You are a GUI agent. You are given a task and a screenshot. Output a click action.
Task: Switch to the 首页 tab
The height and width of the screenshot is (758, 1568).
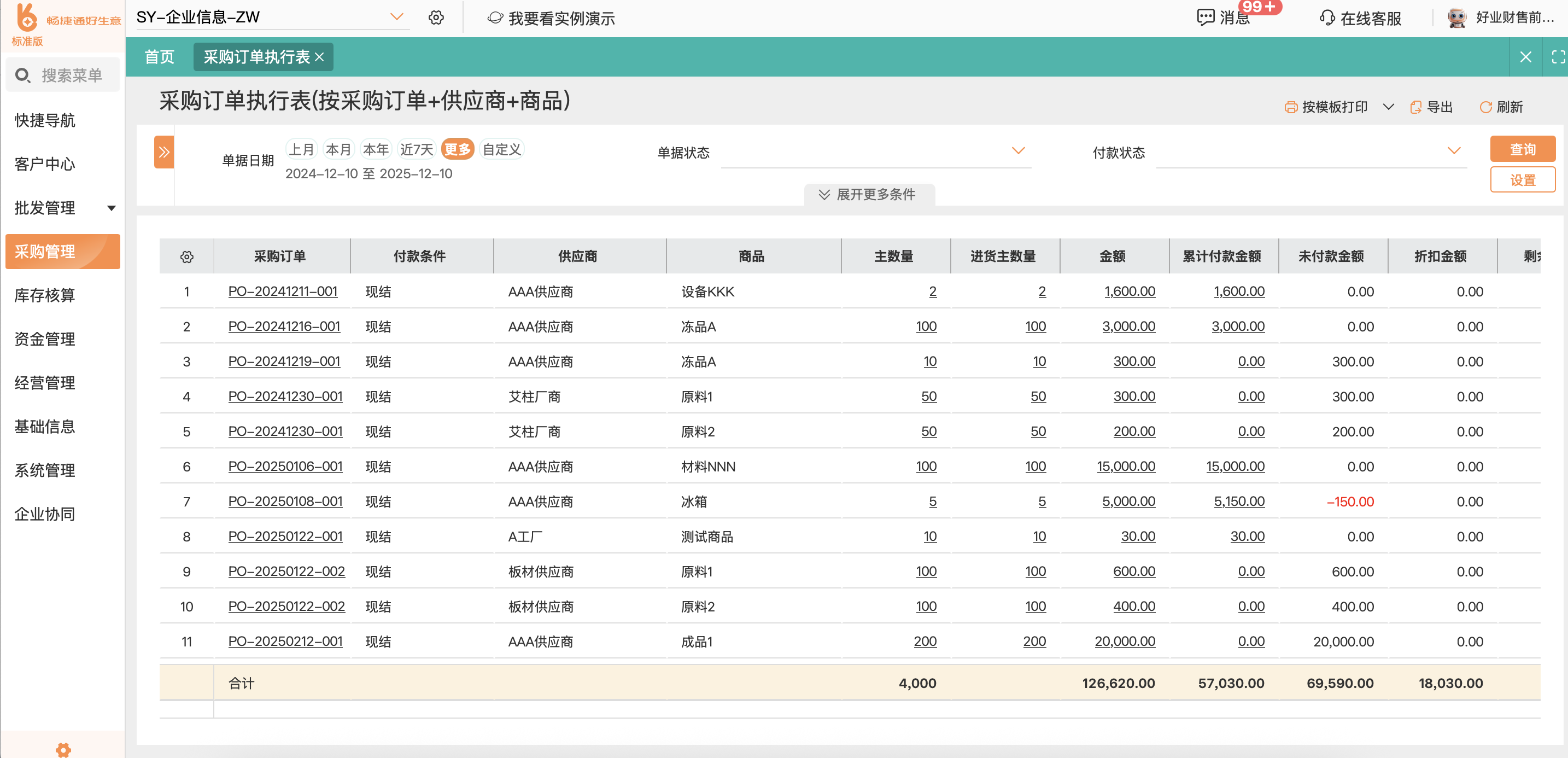(159, 57)
